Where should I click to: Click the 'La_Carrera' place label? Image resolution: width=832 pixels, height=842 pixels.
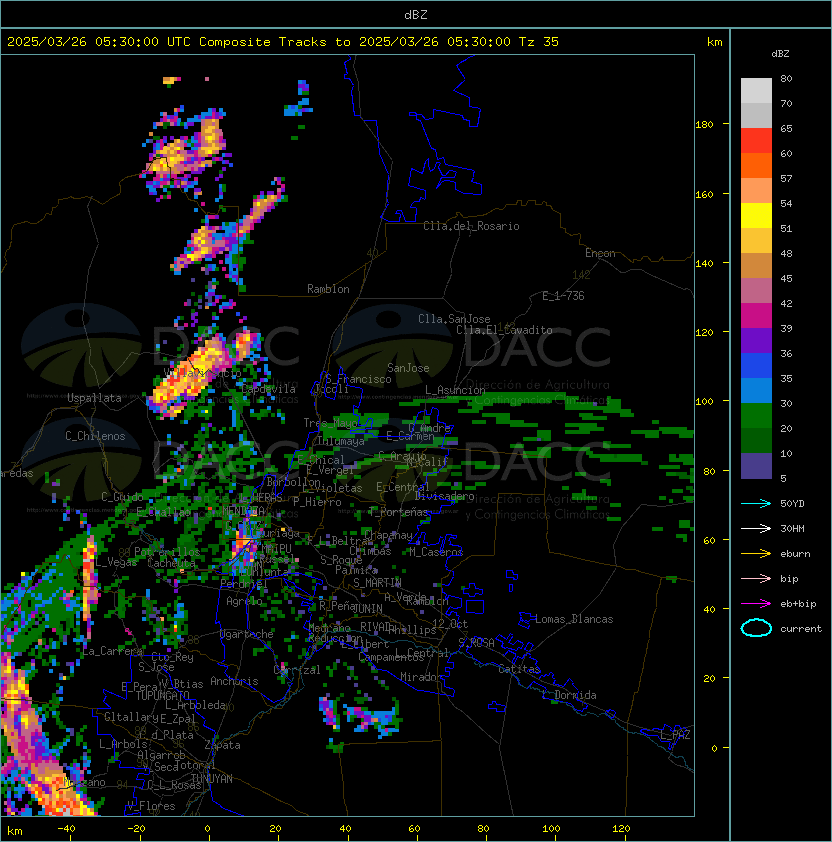112,651
